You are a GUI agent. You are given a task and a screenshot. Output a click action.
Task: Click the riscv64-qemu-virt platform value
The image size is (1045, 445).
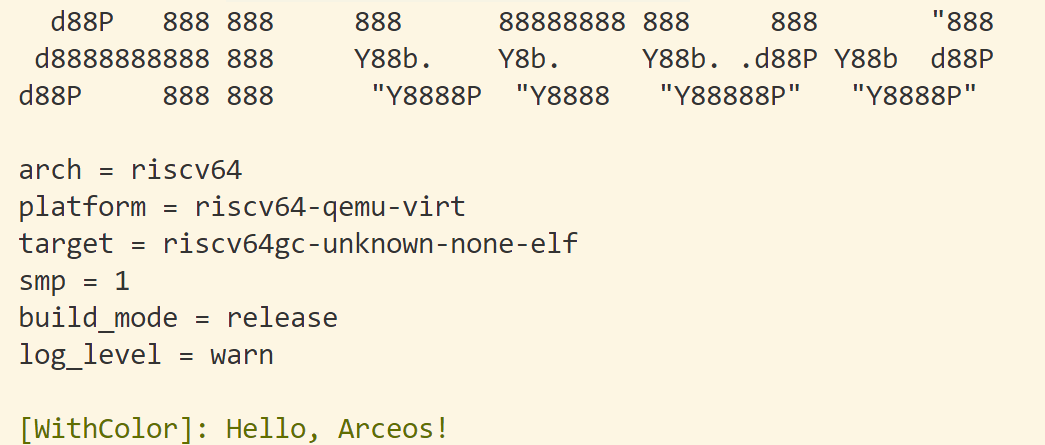pyautogui.click(x=330, y=208)
